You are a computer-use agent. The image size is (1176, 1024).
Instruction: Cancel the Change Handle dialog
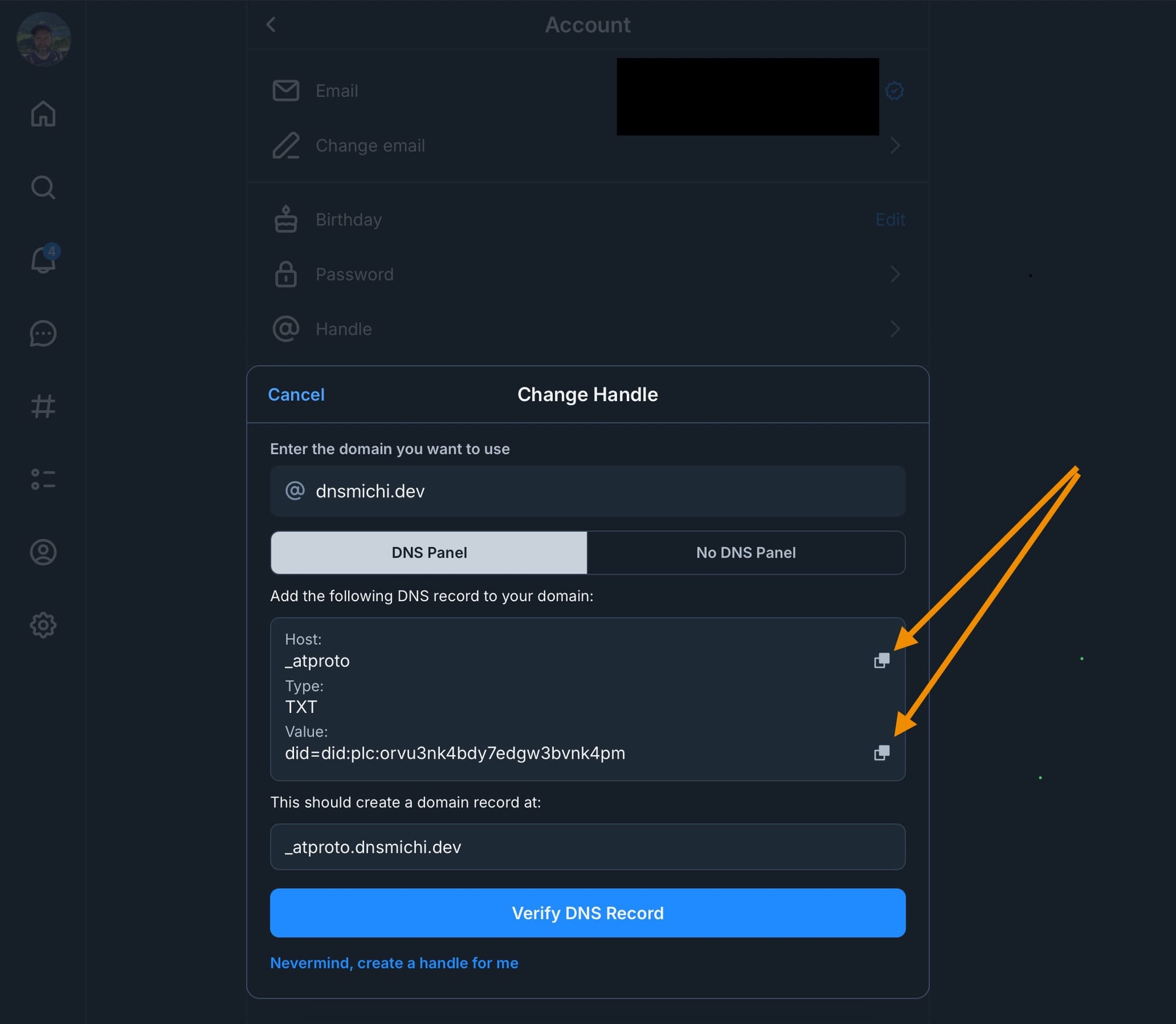tap(296, 394)
